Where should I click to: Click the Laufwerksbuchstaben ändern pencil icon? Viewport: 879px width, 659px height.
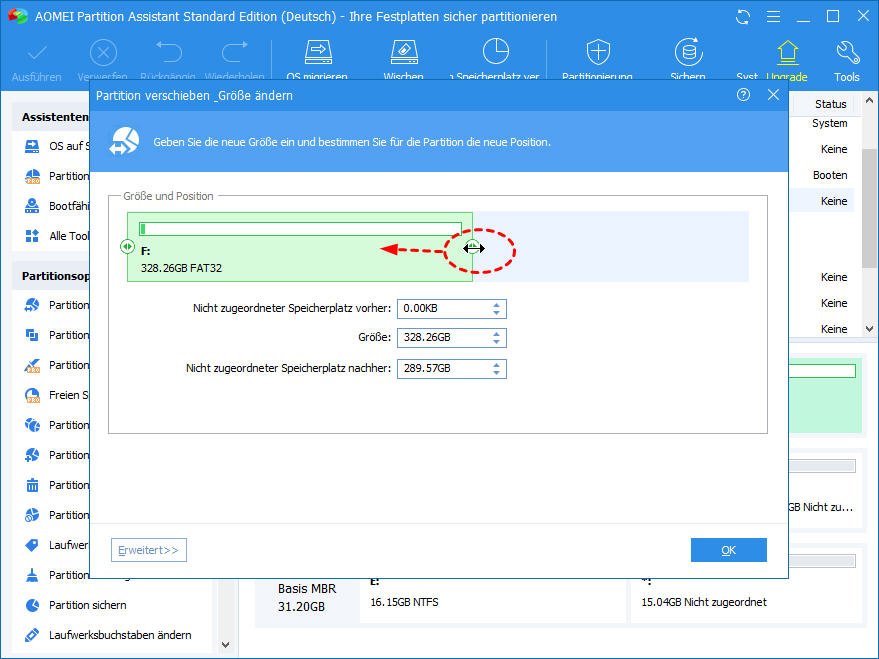tap(32, 635)
